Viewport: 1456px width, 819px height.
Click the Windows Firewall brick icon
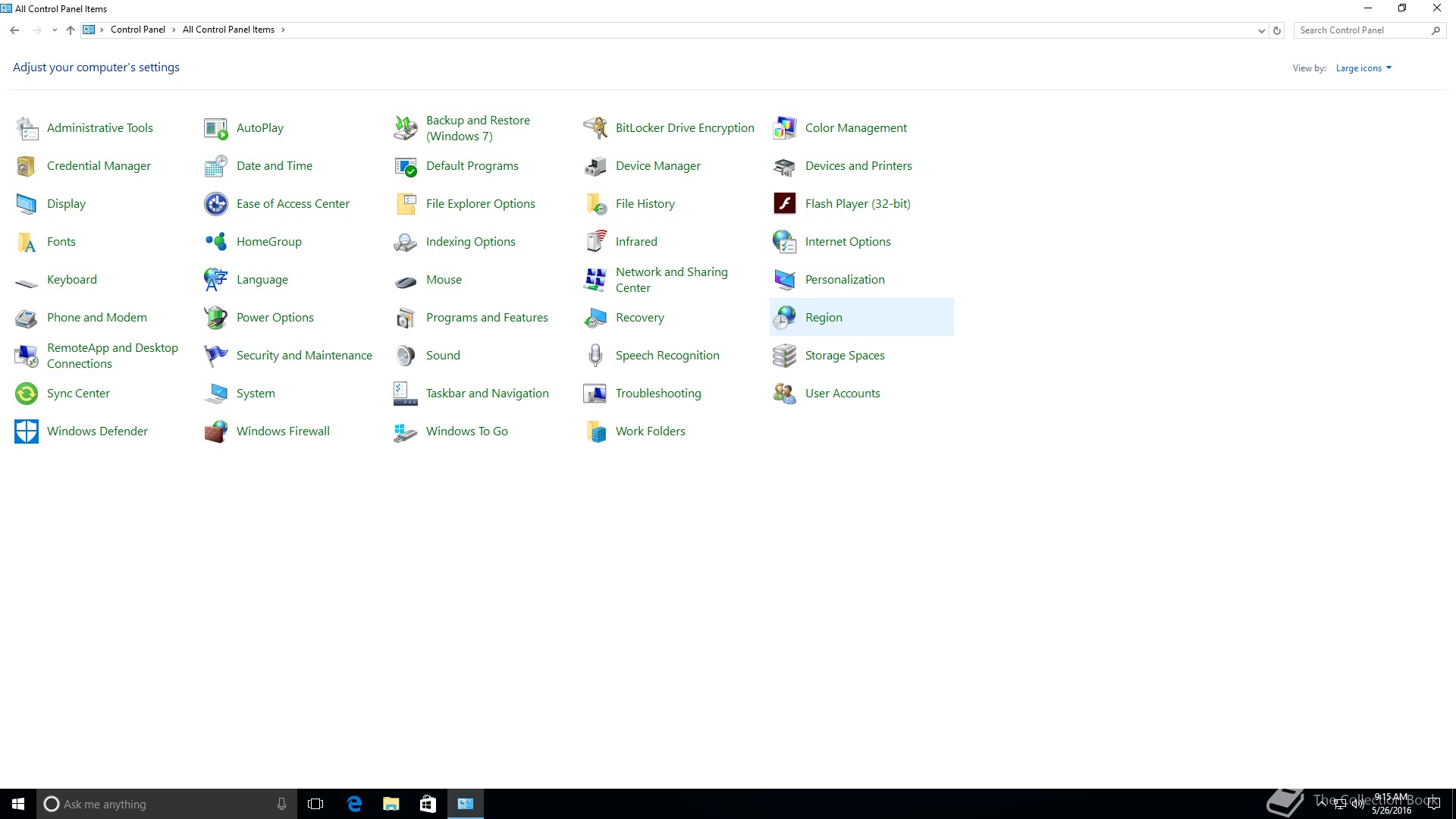(216, 431)
